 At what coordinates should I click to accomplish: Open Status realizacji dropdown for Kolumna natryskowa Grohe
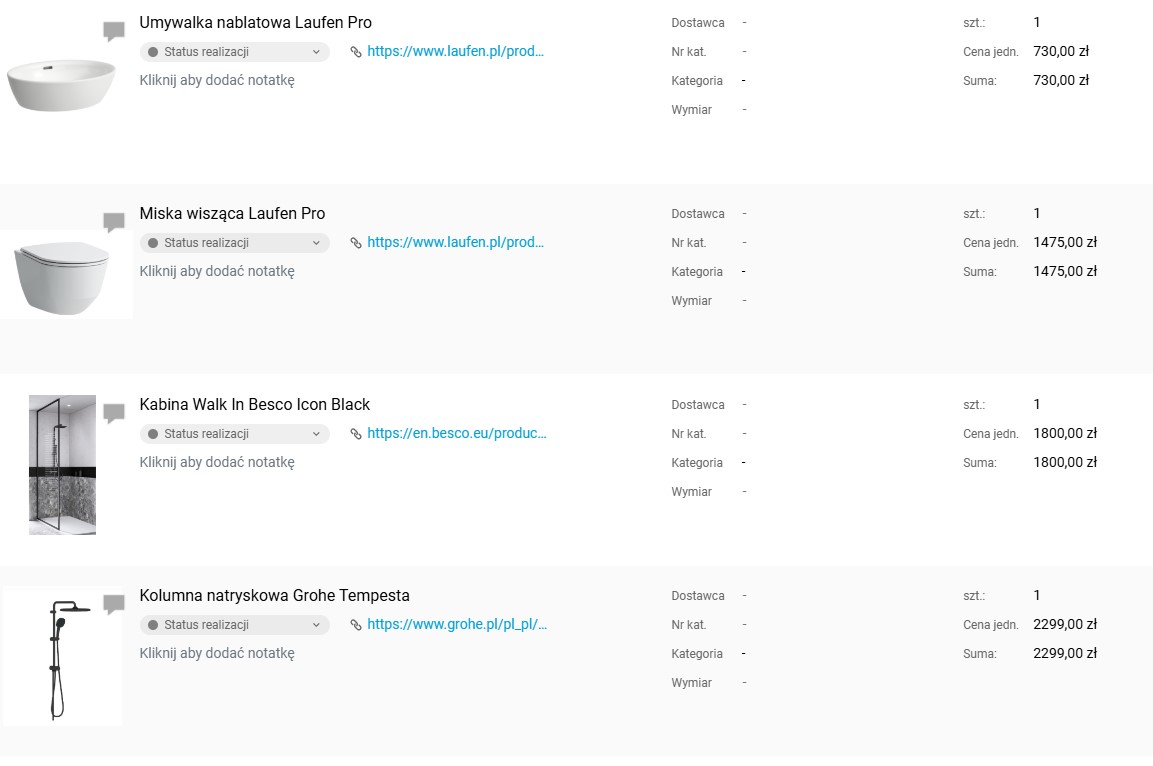[x=234, y=625]
